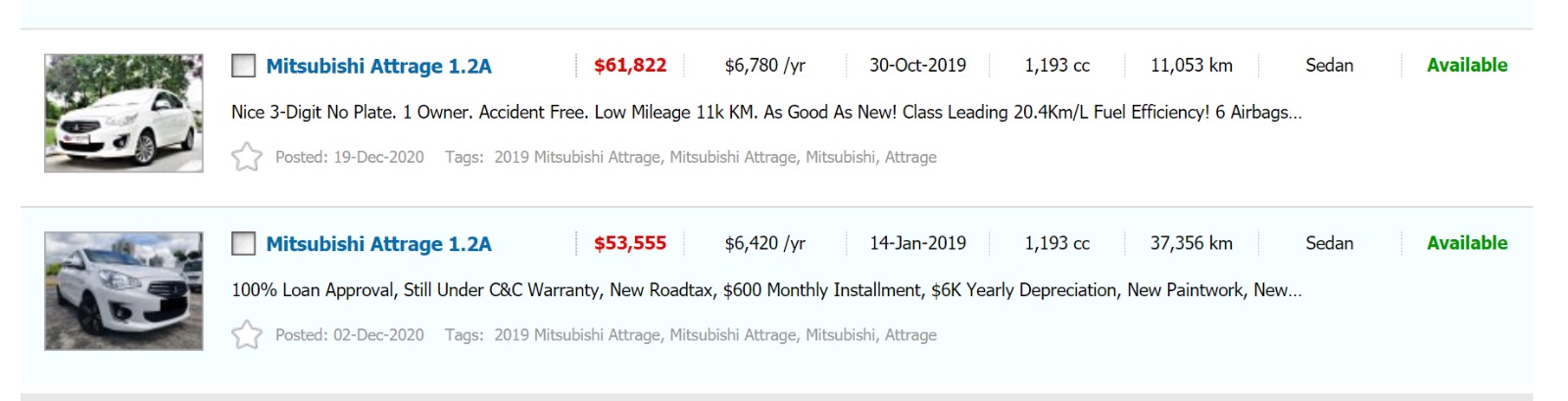Open the 'Nice 3-Digit No Plate' description
Image resolution: width=1568 pixels, height=401 pixels.
pos(765,113)
